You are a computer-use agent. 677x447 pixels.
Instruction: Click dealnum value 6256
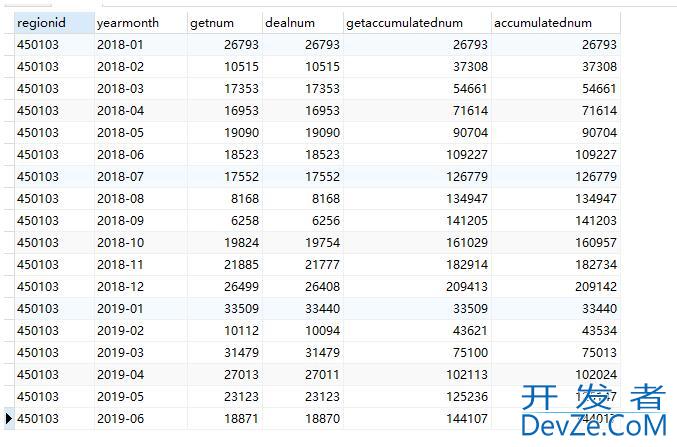[303, 221]
